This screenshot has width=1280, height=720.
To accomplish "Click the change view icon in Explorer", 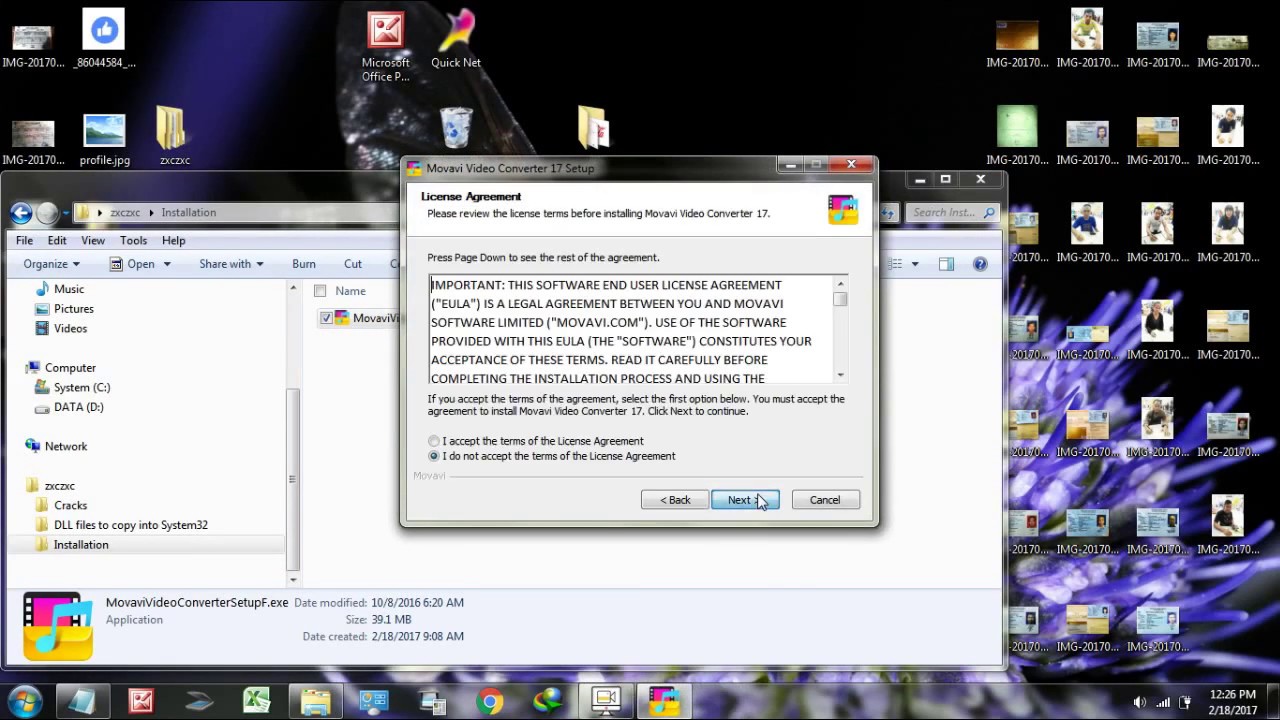I will coord(895,264).
